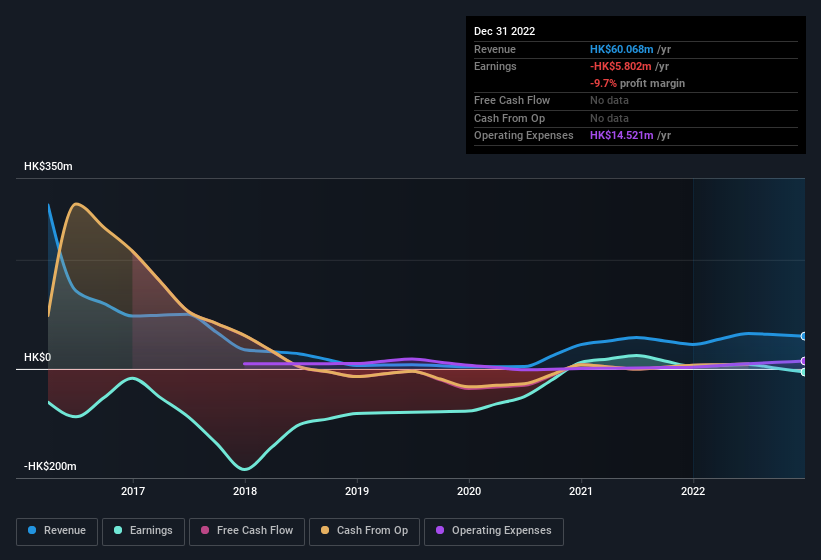Click the Cash From Op tooltip row label

coord(509,118)
